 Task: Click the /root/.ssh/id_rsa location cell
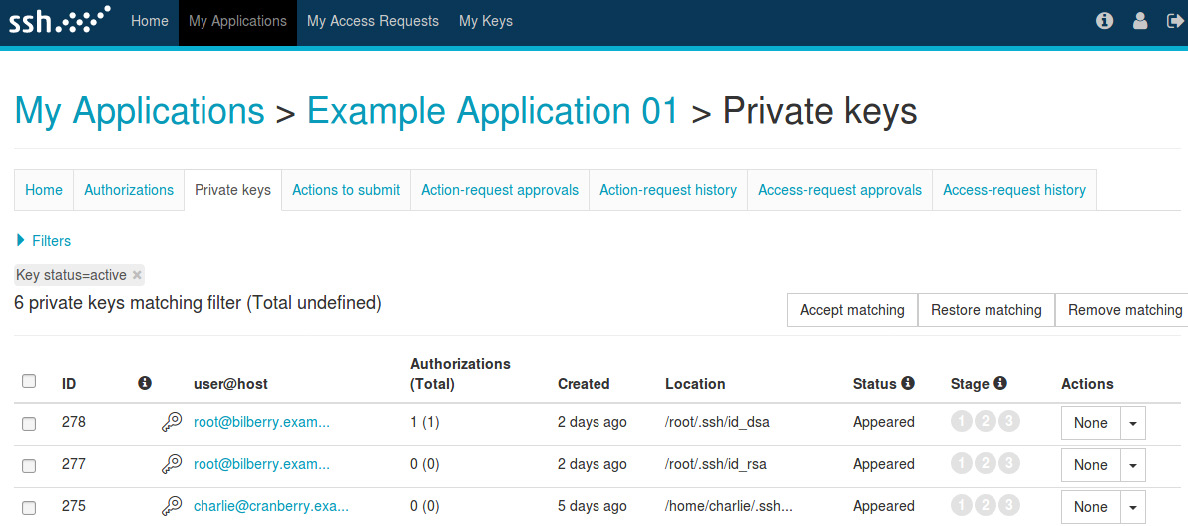click(716, 464)
